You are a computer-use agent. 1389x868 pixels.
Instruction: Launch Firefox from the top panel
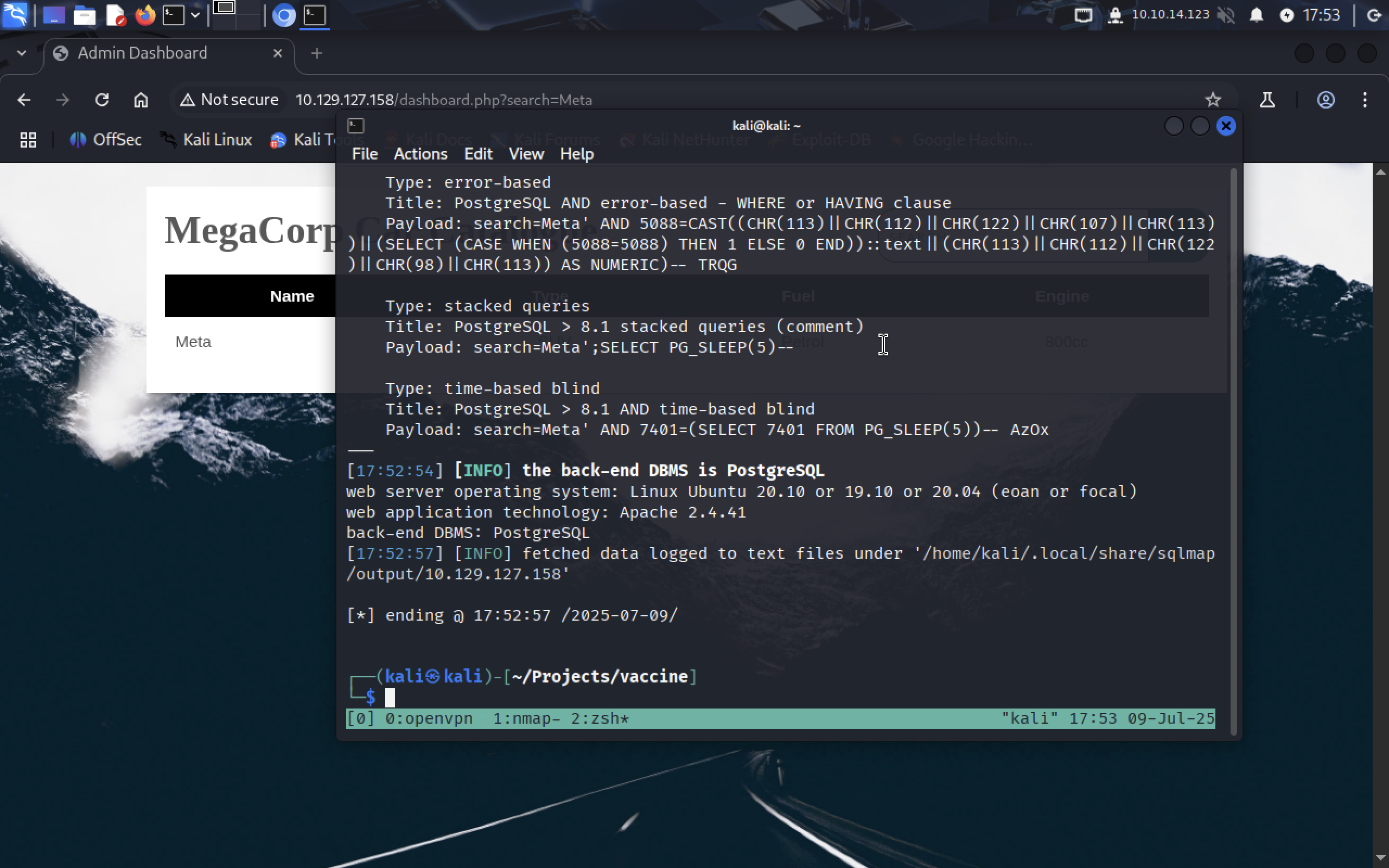145,15
